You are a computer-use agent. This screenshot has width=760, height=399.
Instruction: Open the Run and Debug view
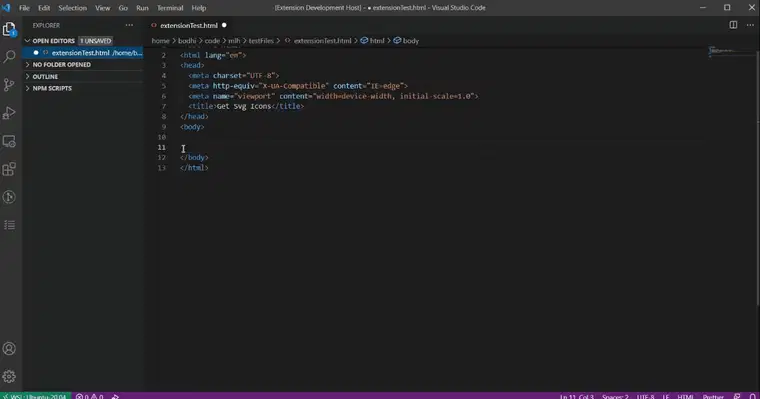point(9,113)
